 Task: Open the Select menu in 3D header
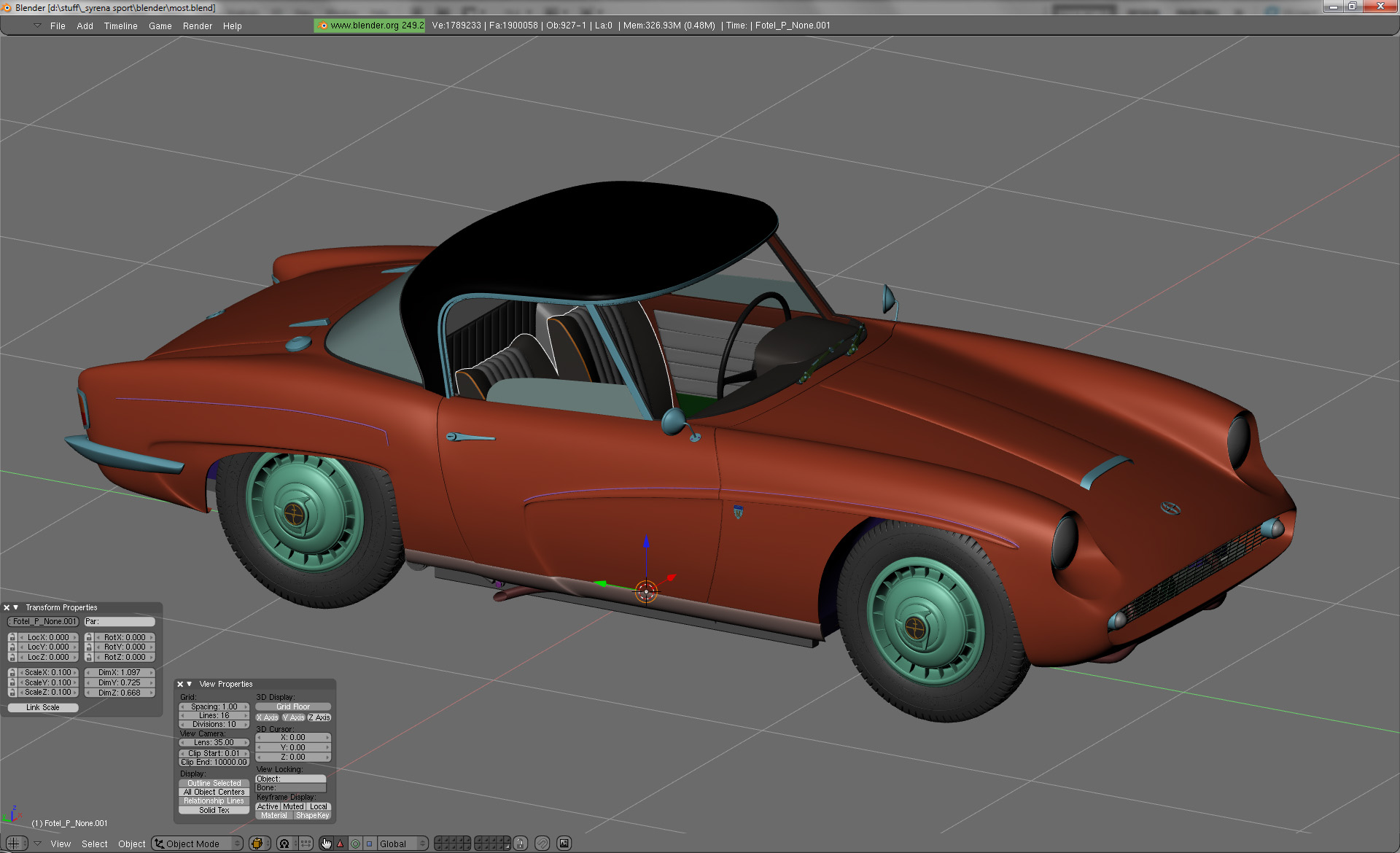[94, 844]
